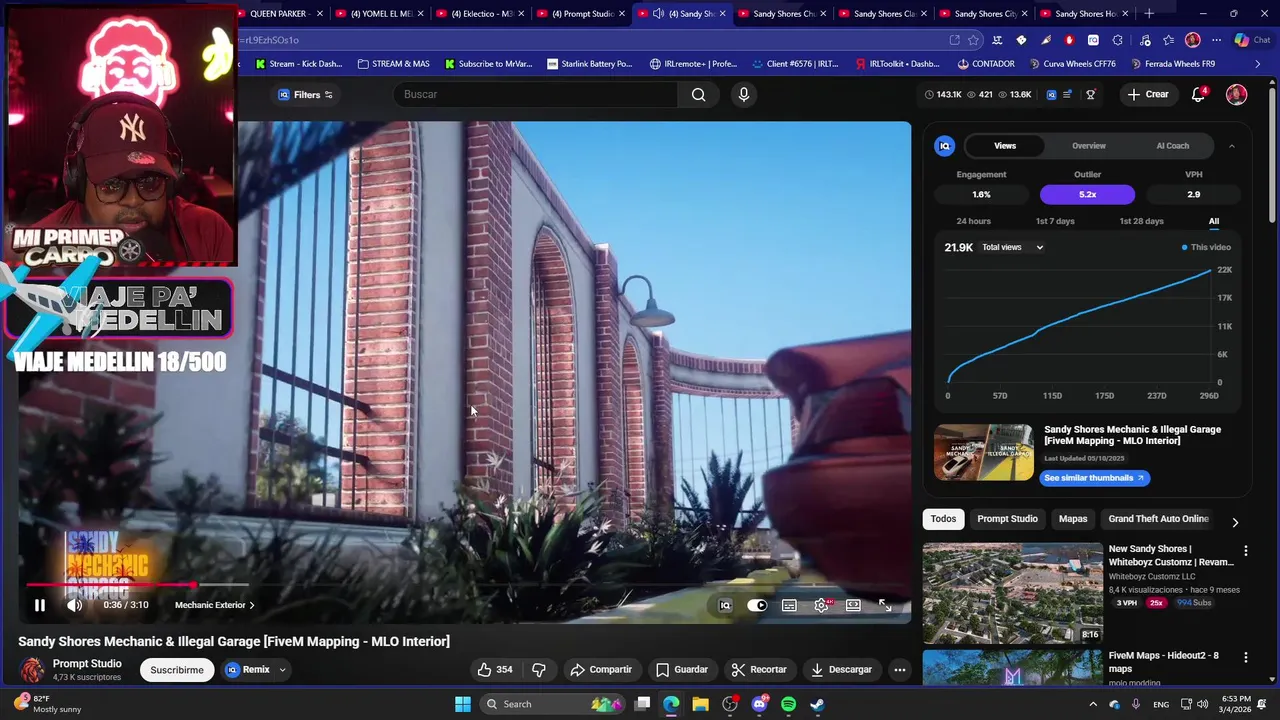Viewport: 1280px width, 720px height.
Task: Open the Windows Start menu
Action: point(463,704)
